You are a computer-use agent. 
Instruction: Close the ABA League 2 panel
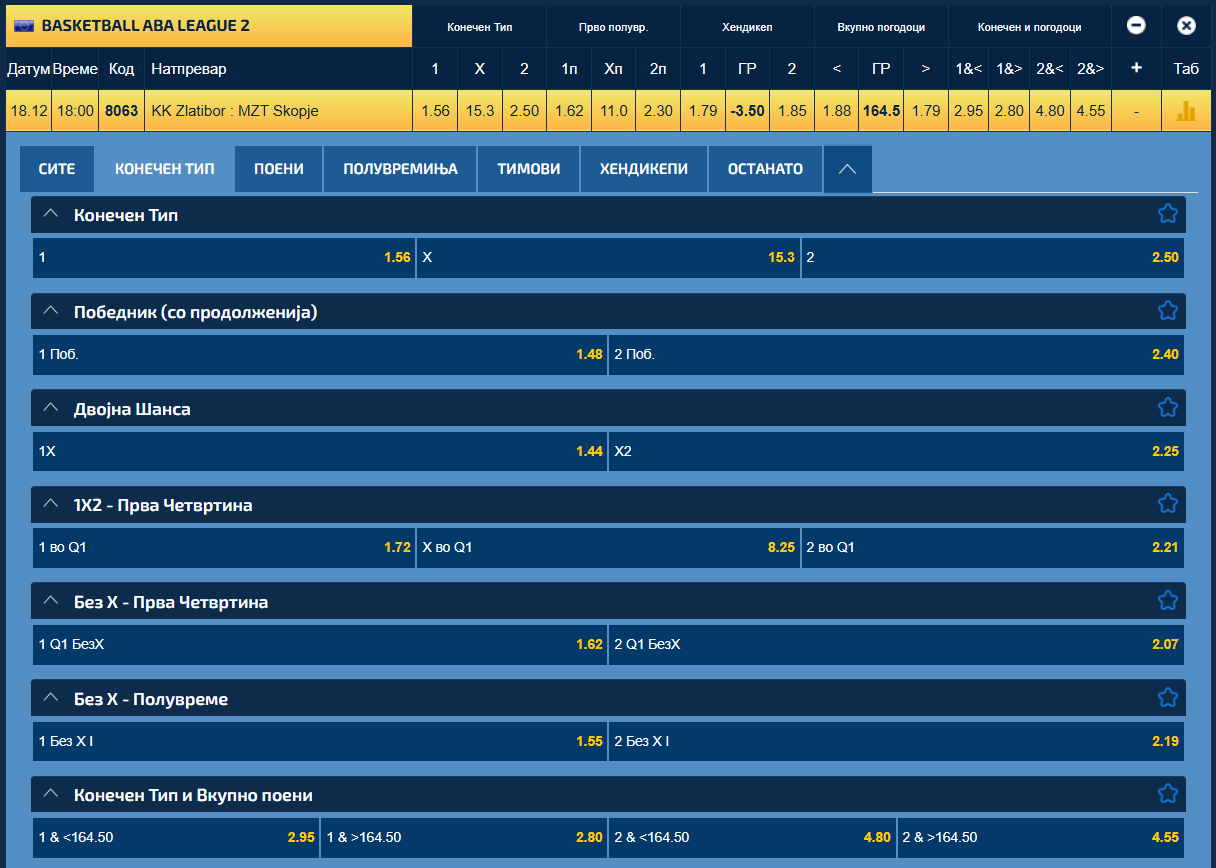click(x=1186, y=26)
